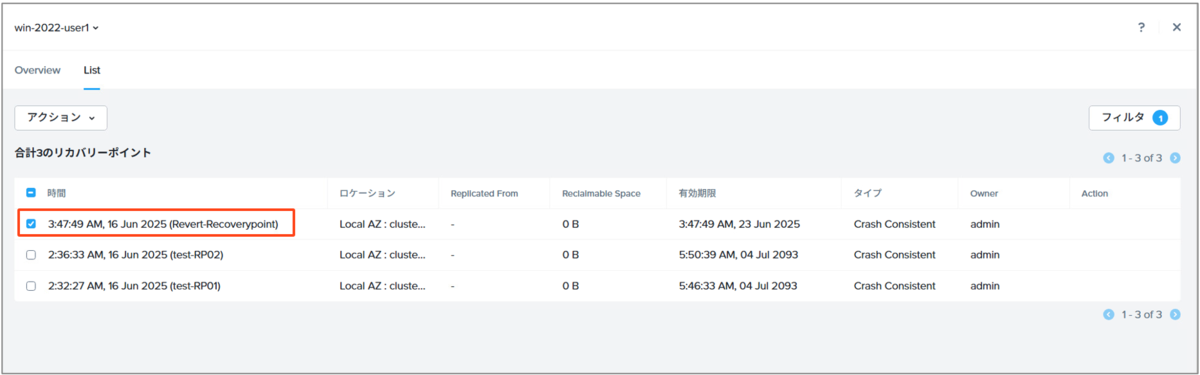Uncheck the Revert-Recoverypoint row checkbox
The image size is (1200, 375).
click(31, 224)
